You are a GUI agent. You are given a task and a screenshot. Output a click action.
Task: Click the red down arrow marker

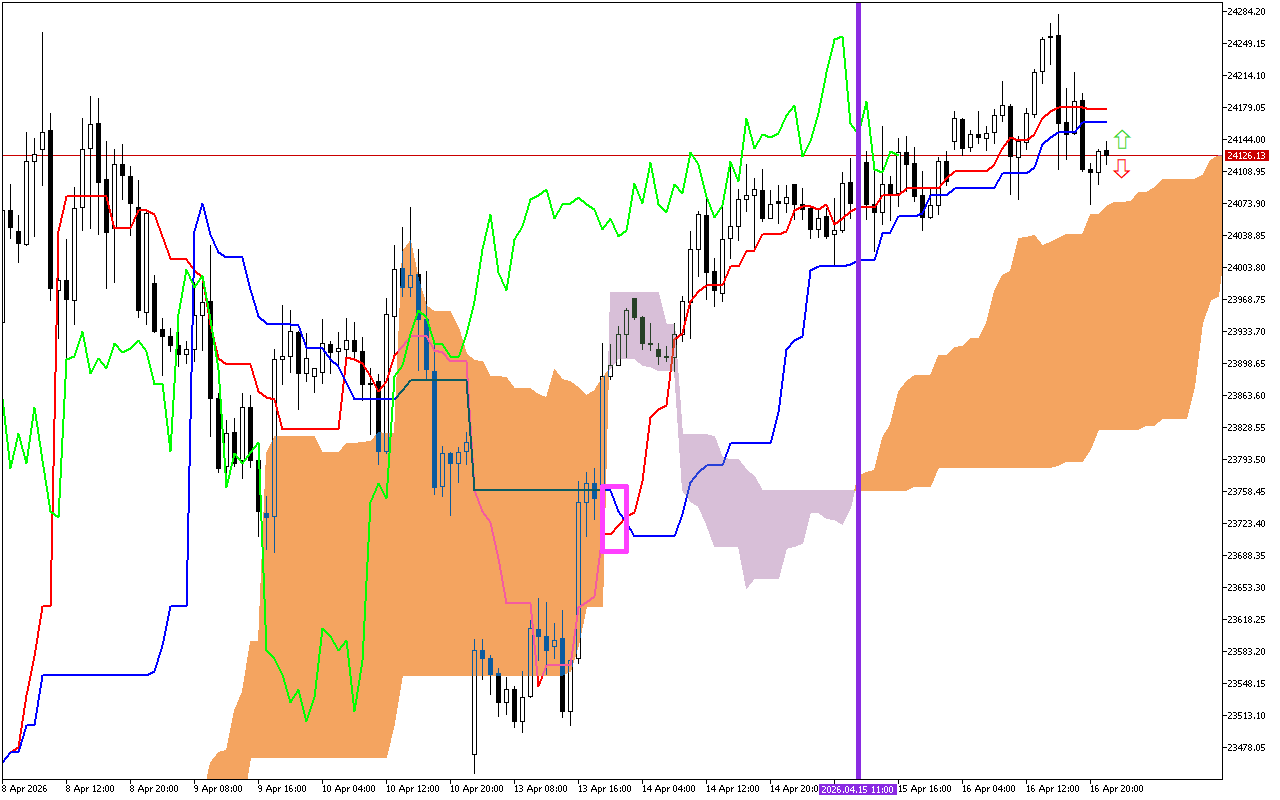pos(1122,168)
